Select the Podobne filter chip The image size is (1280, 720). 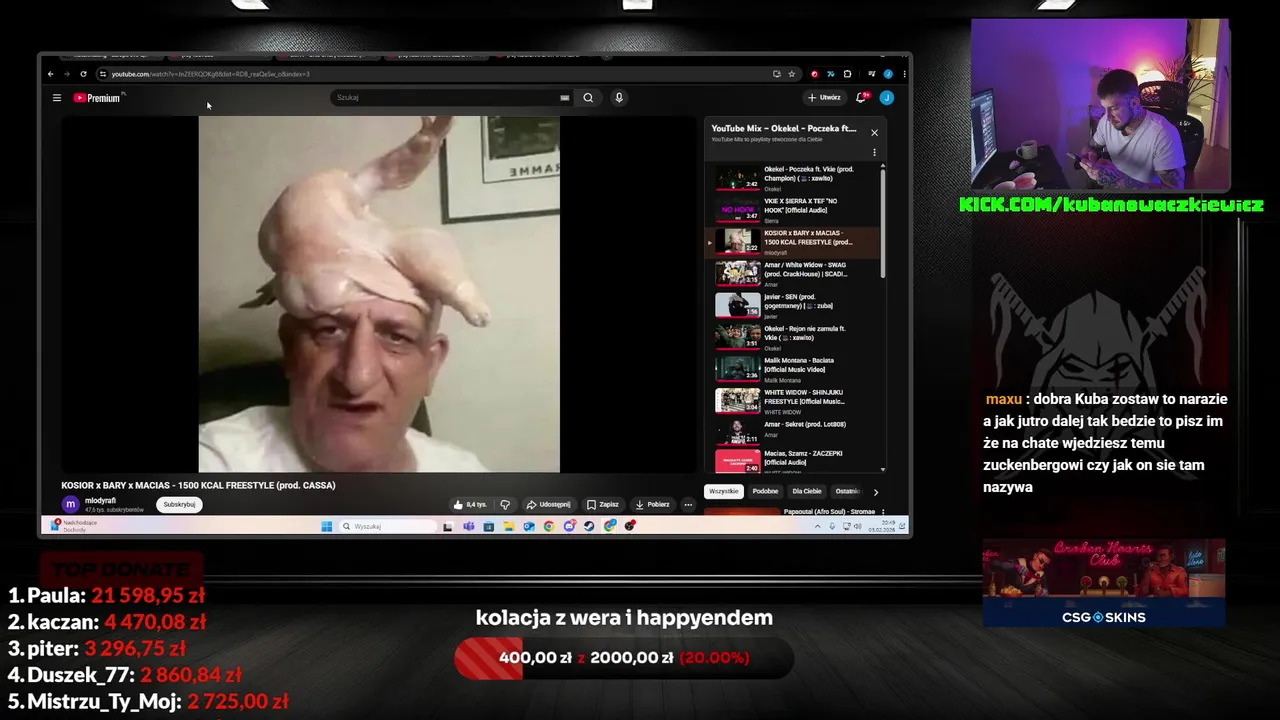tap(765, 491)
